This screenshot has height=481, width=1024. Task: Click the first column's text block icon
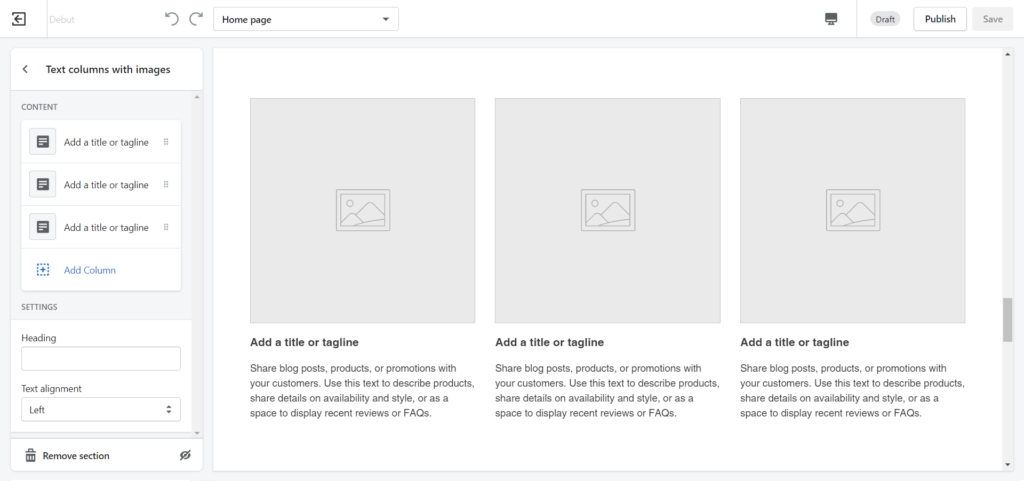click(x=42, y=142)
